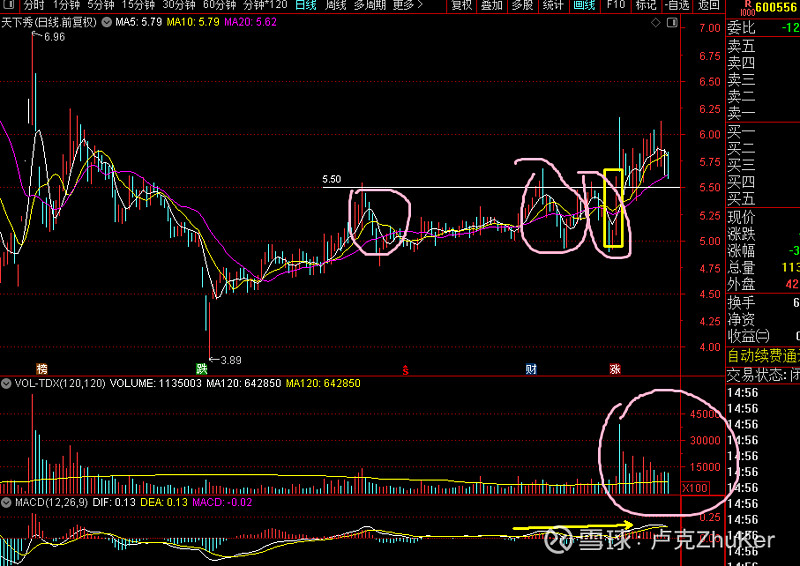Click the X100 volume unit label
The width and height of the screenshot is (800, 566).
(x=695, y=488)
